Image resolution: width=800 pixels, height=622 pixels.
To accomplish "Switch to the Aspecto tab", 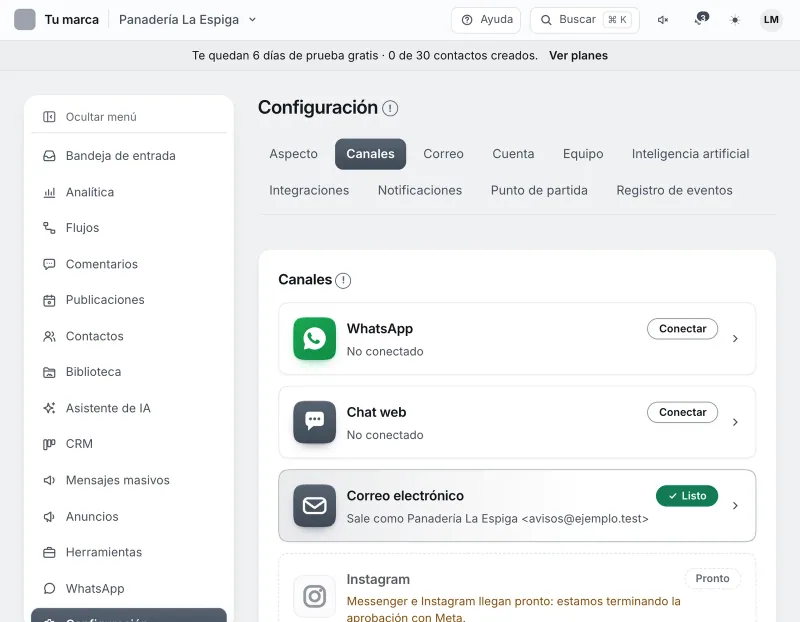I will coord(293,154).
